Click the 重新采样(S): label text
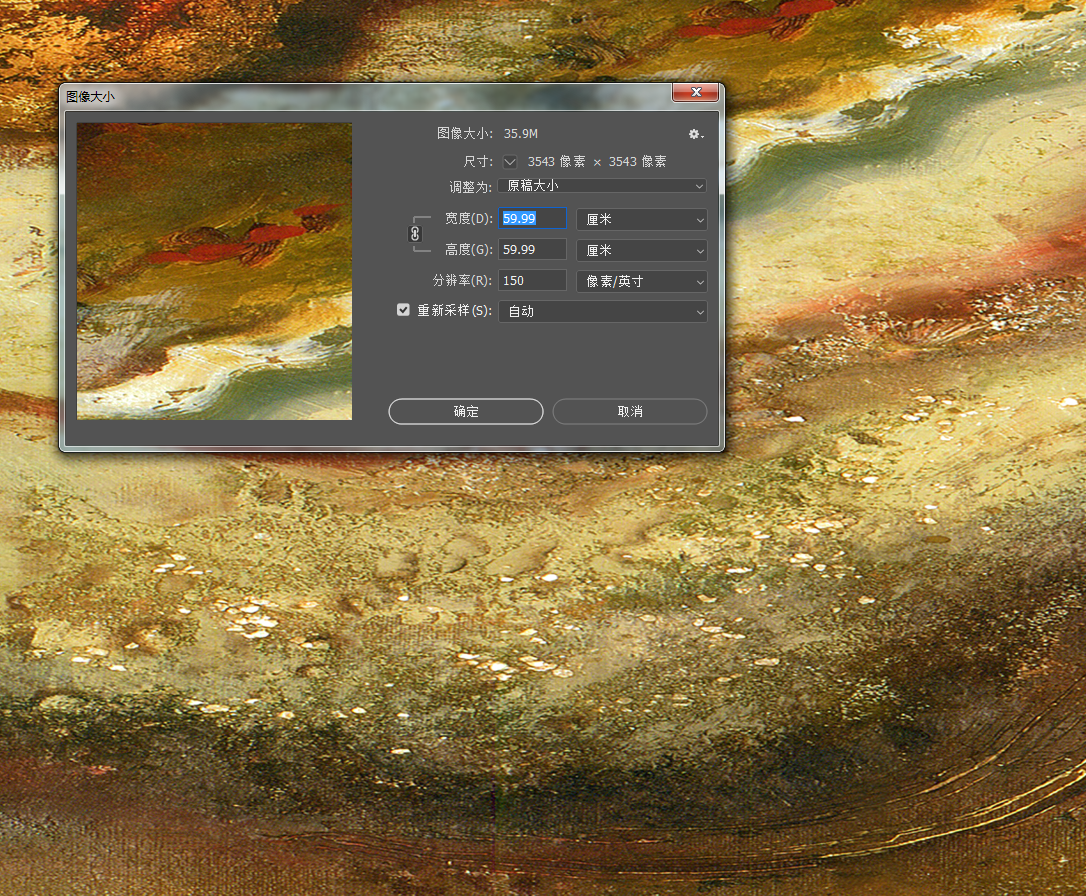The image size is (1086, 896). pyautogui.click(x=454, y=310)
